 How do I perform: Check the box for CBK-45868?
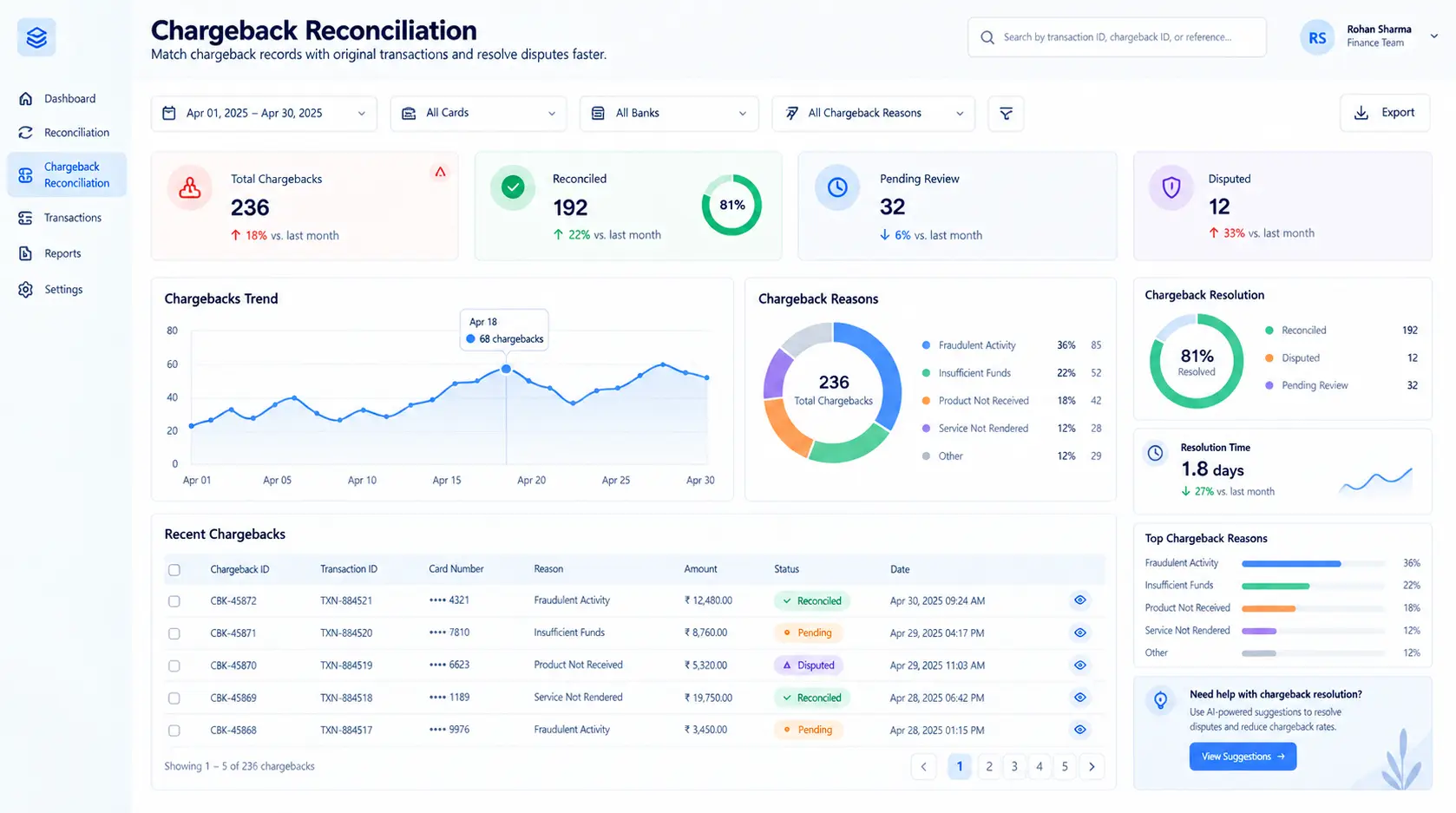[x=174, y=731]
